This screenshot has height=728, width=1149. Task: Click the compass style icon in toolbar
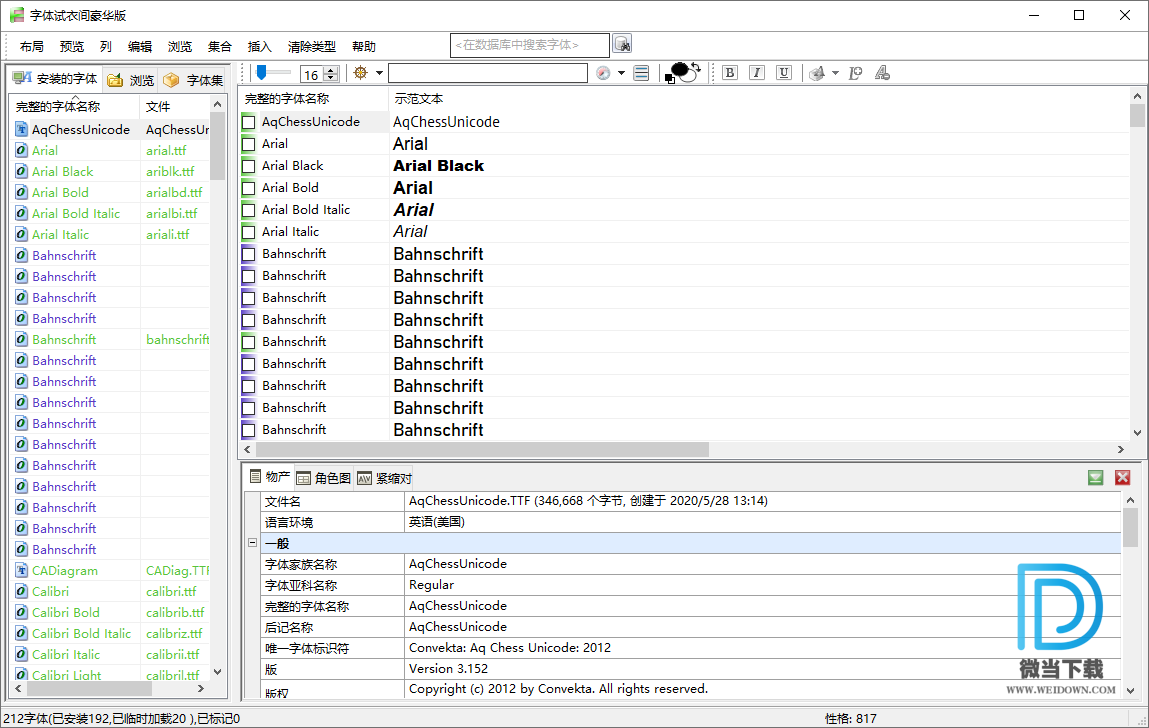pyautogui.click(x=603, y=73)
